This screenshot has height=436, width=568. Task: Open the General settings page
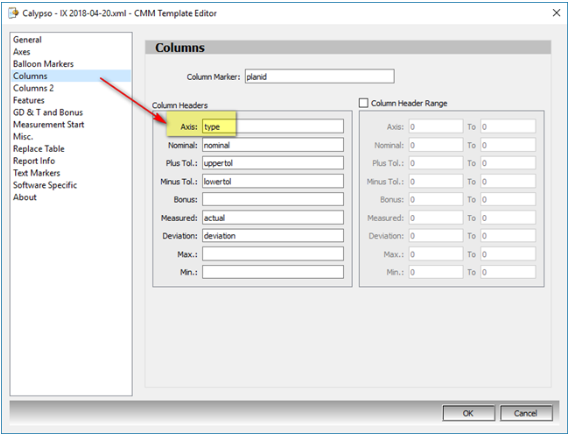tap(27, 40)
